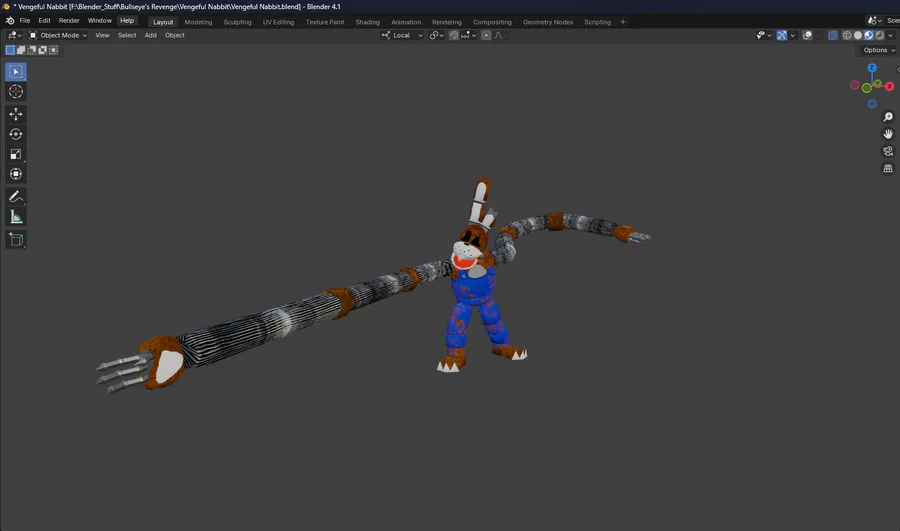Activate the 3D Cursor tool
Image resolution: width=900 pixels, height=531 pixels.
[15, 92]
